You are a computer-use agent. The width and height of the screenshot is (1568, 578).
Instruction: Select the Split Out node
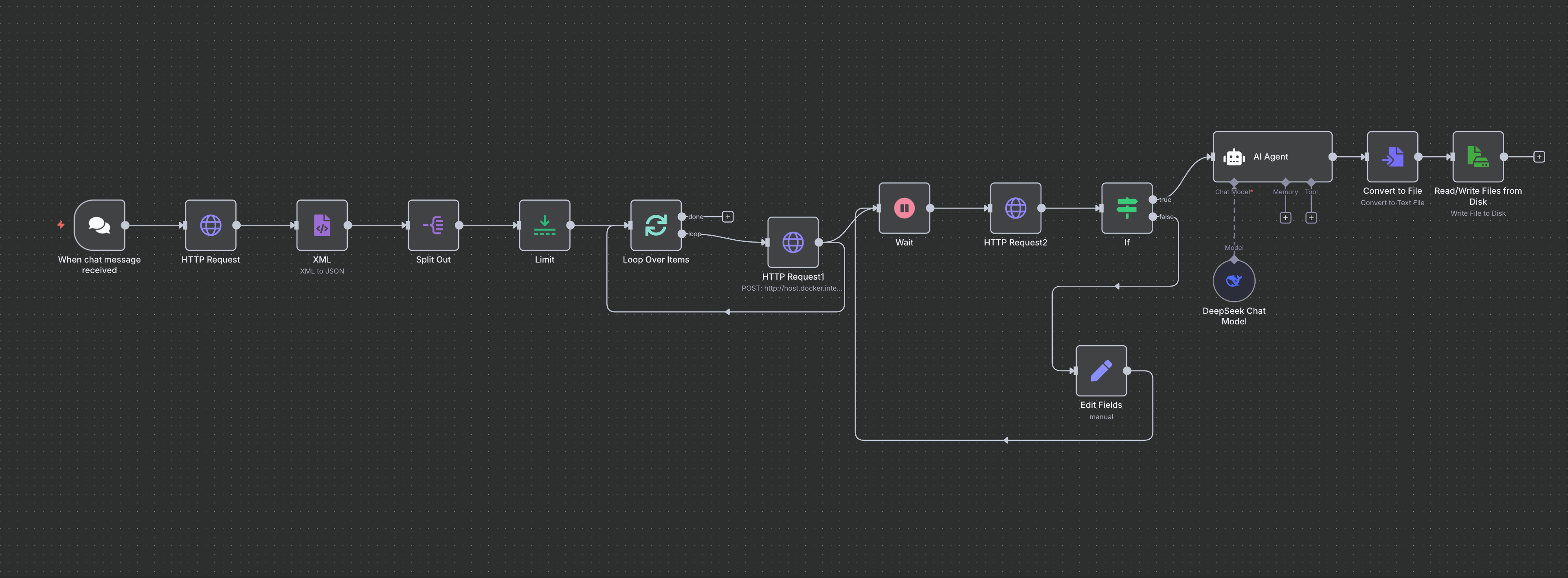[433, 225]
